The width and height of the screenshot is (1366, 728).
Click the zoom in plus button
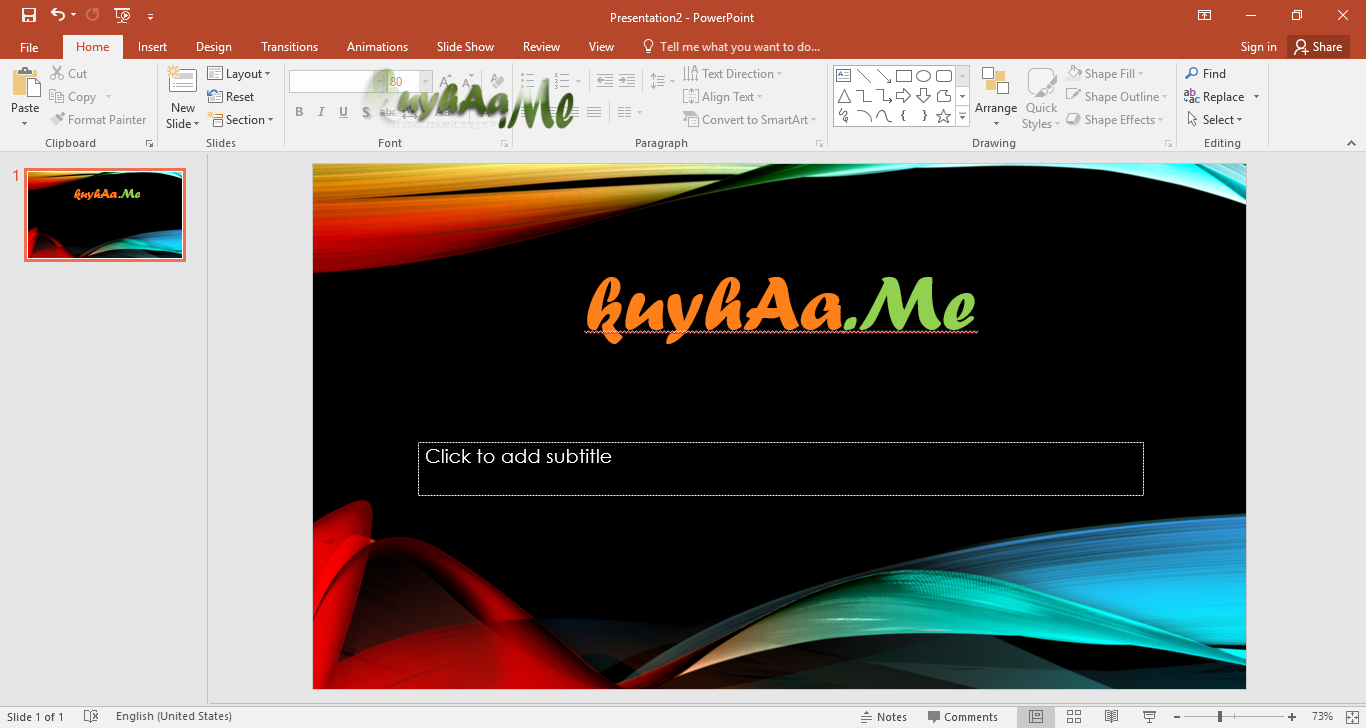click(x=1293, y=716)
